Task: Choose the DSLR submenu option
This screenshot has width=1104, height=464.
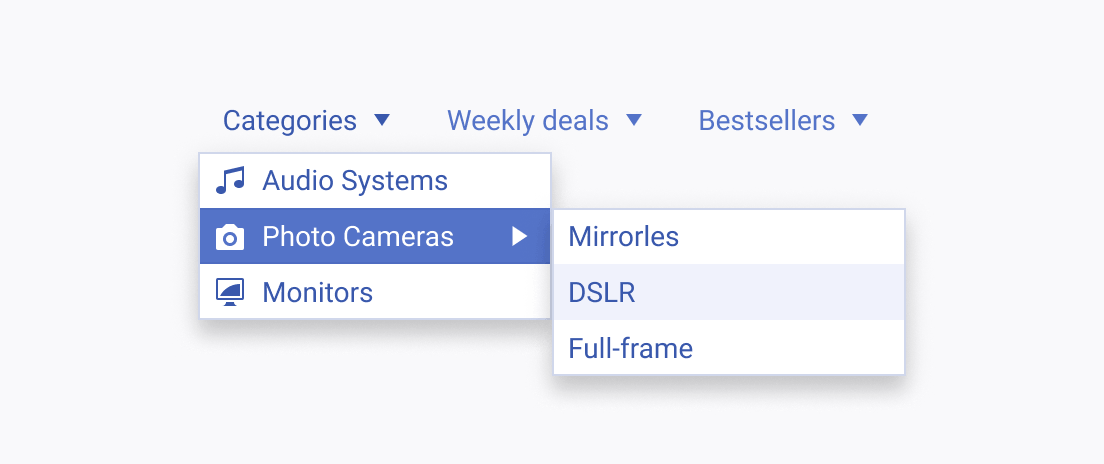Action: (601, 292)
